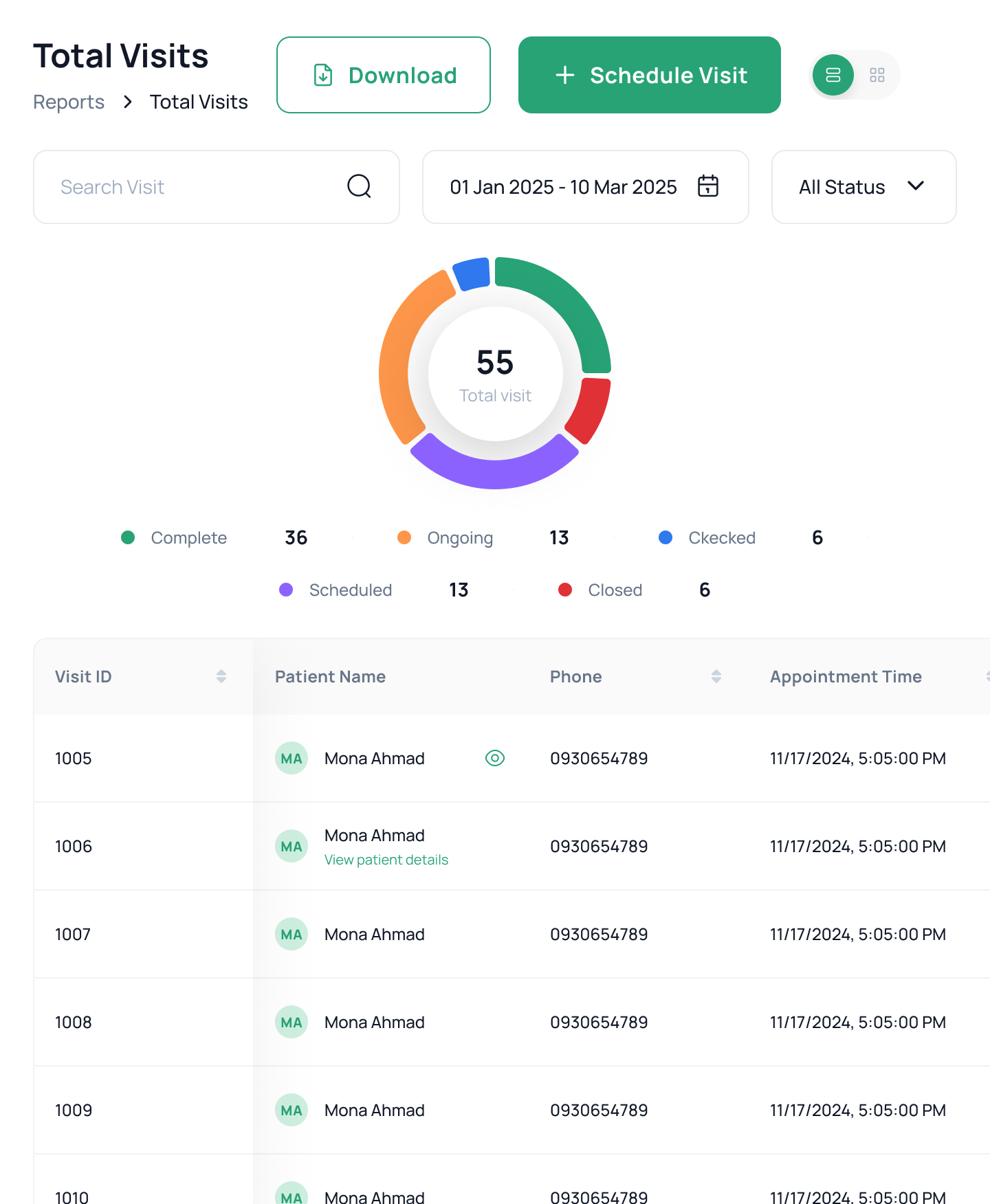This screenshot has height=1204, width=990.
Task: Go to Reports breadcrumb
Action: point(69,102)
